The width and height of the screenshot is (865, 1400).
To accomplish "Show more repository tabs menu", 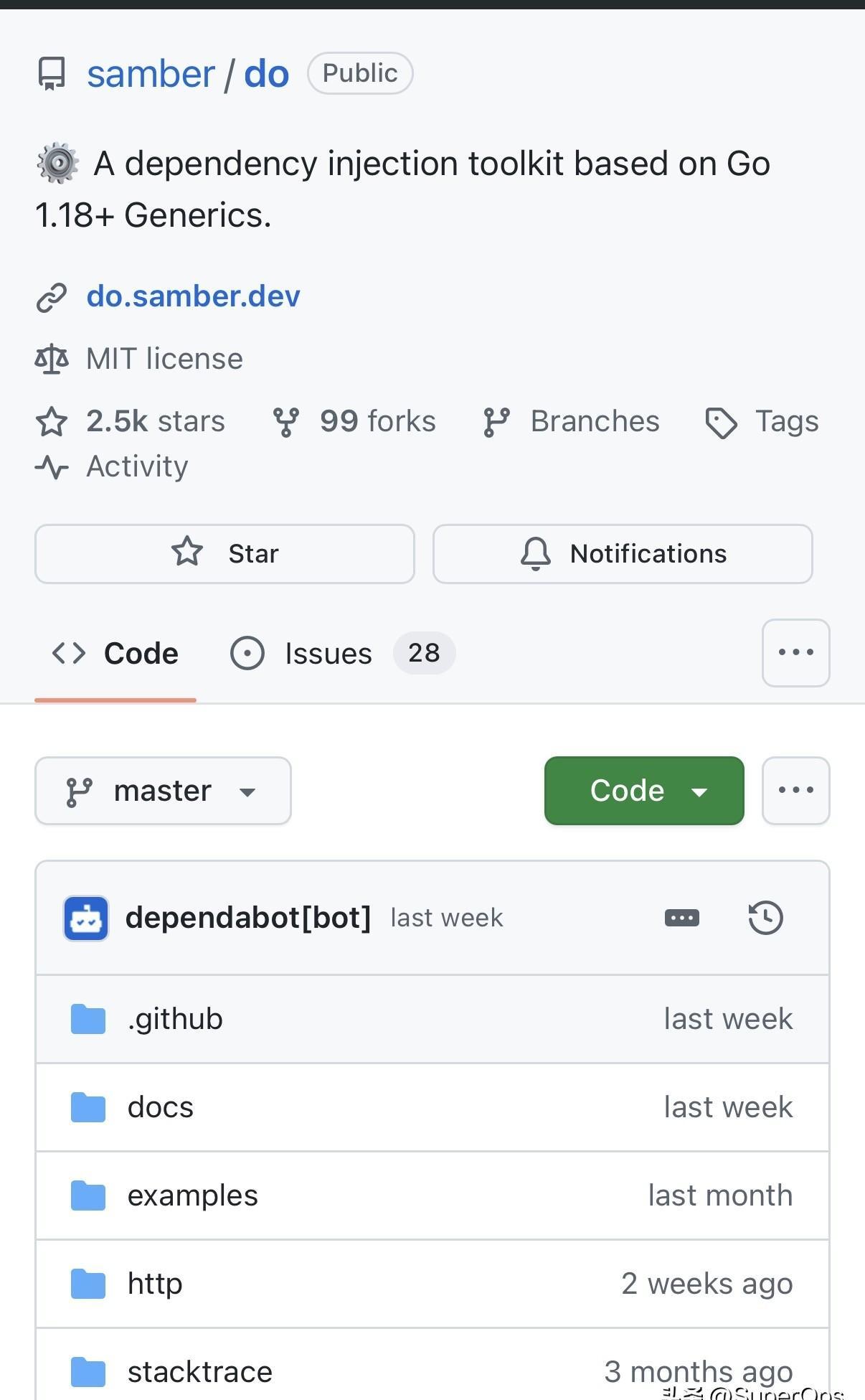I will pyautogui.click(x=795, y=653).
